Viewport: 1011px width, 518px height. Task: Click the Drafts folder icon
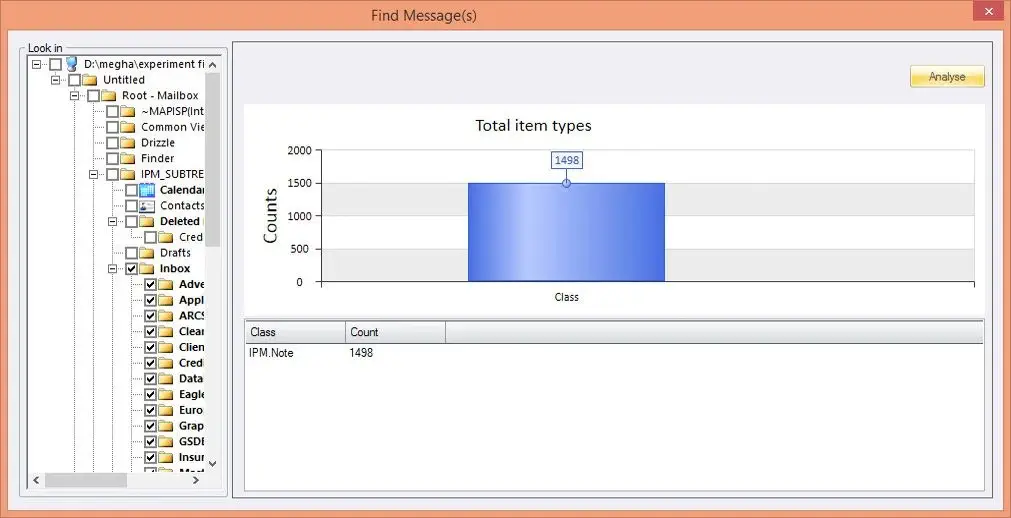click(147, 253)
